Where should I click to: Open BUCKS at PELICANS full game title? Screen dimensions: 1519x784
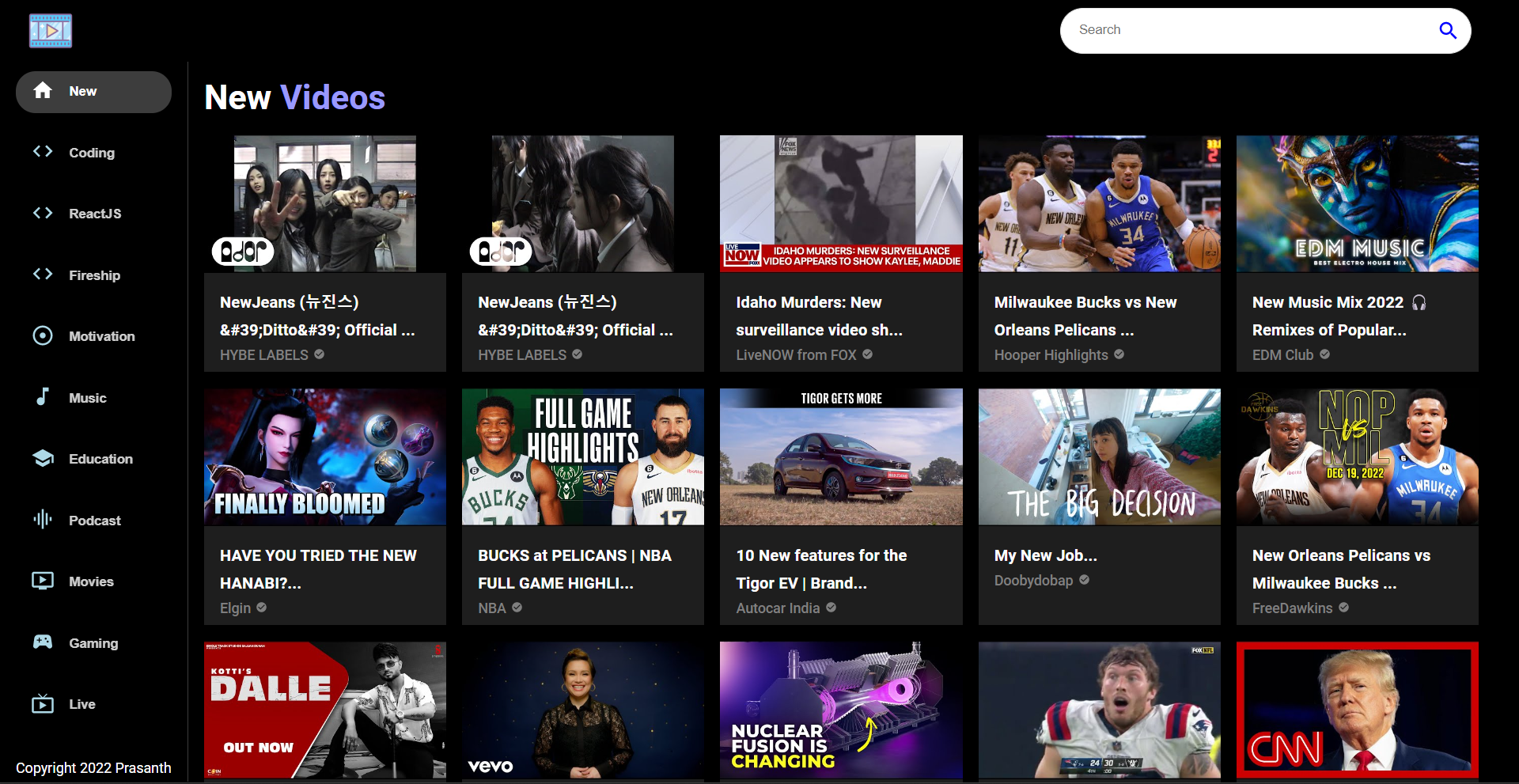click(574, 570)
